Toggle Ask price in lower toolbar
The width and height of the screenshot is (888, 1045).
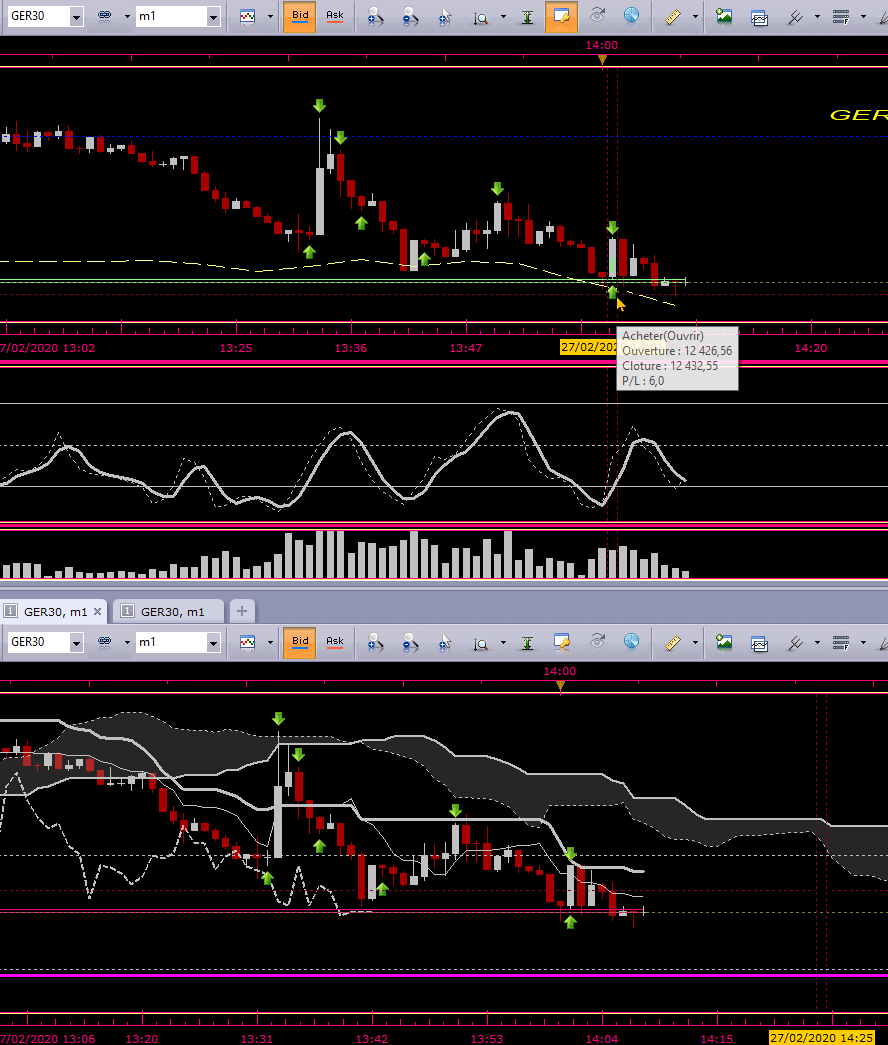(x=335, y=642)
